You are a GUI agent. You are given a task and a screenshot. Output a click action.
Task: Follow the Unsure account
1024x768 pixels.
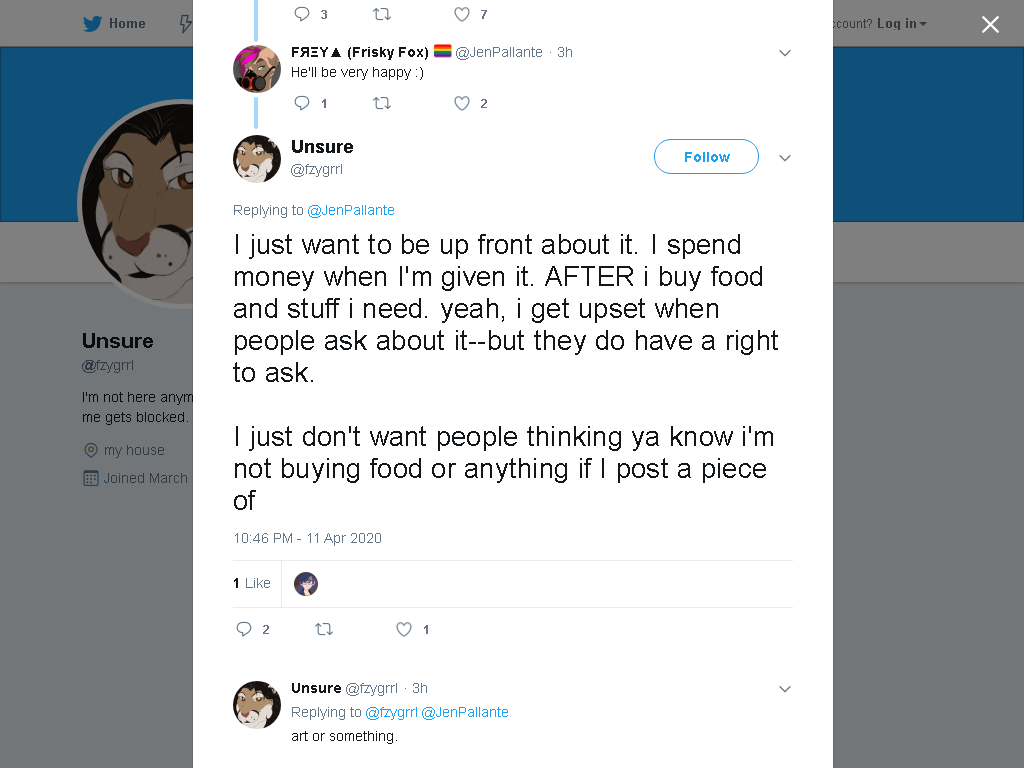coord(706,157)
